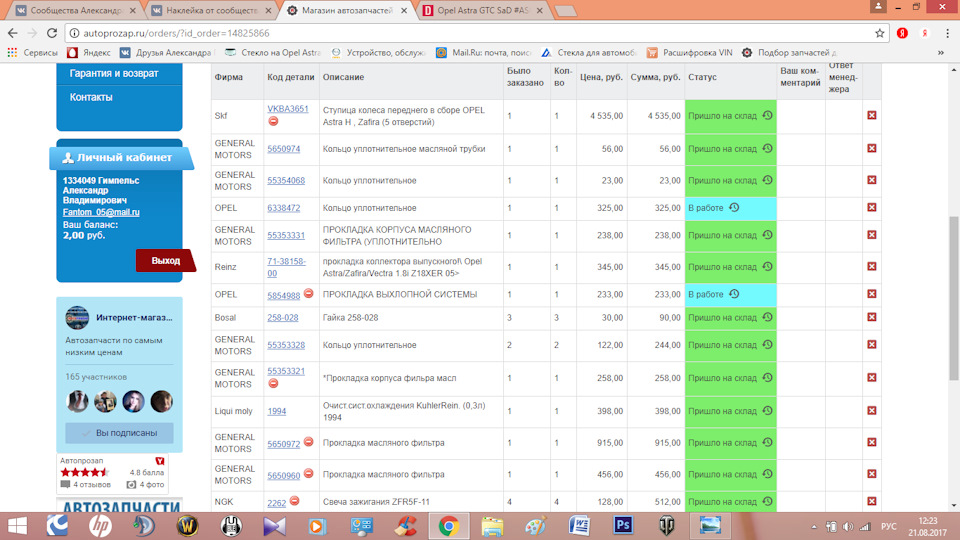Click red minus icon next to 5854988

pos(309,293)
